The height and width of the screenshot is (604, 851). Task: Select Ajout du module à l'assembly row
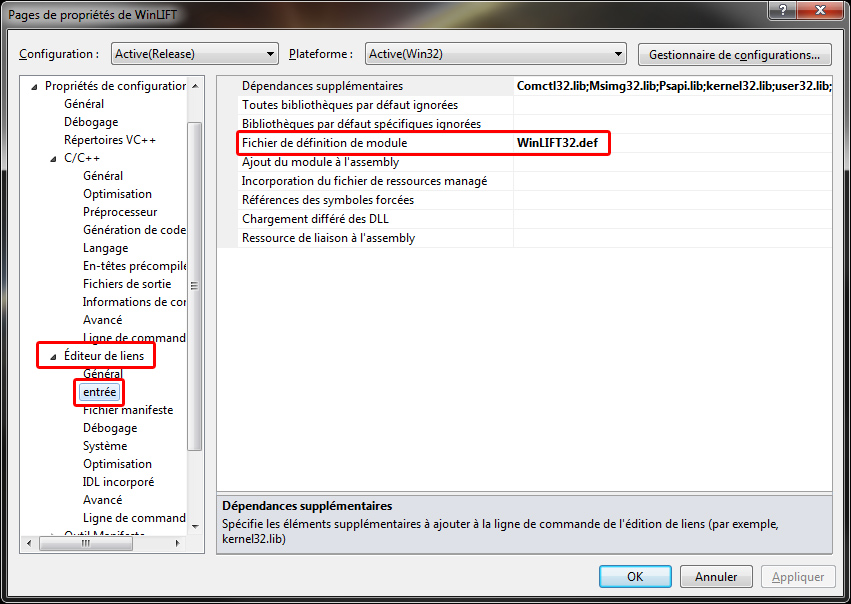524,162
